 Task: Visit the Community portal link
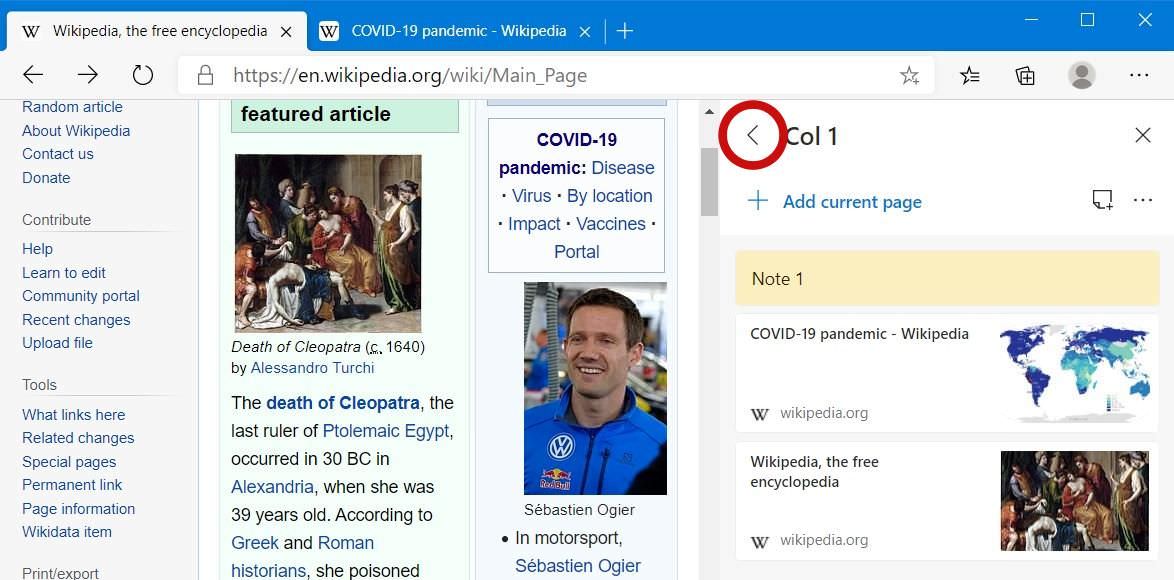point(81,296)
